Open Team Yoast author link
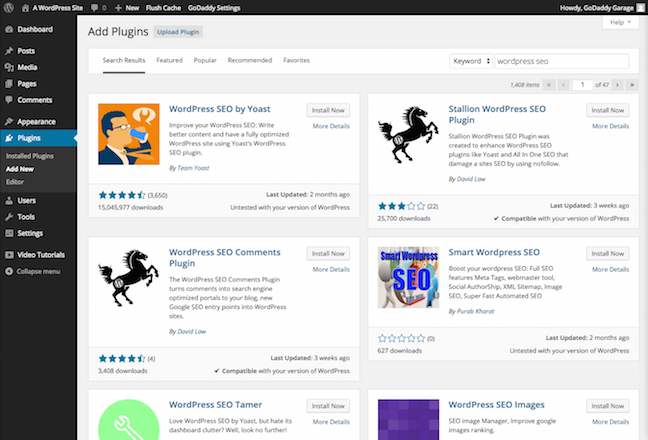Screen dimensions: 648x440 (193, 168)
